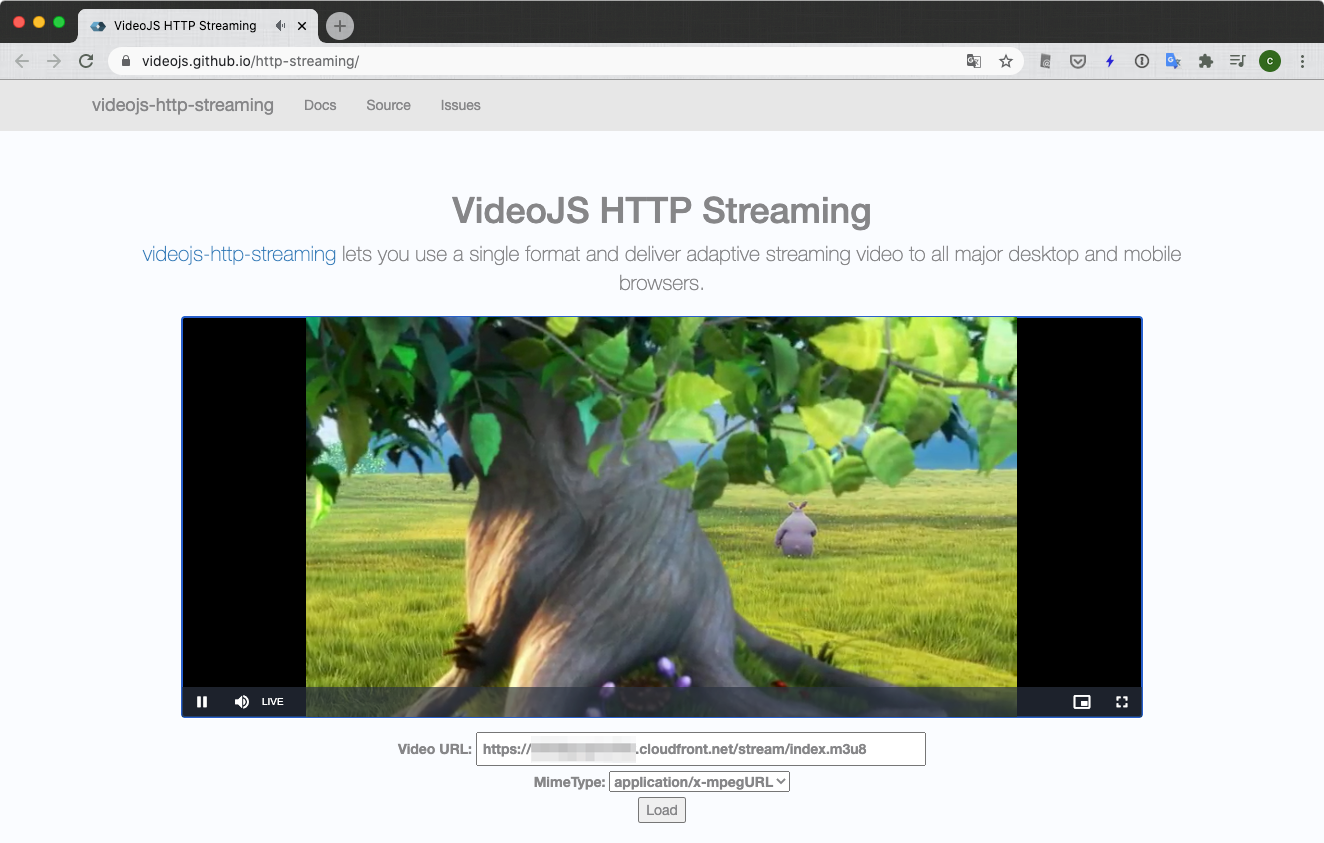Click the videojs-http-streaming brand title
1324x843 pixels.
click(183, 105)
